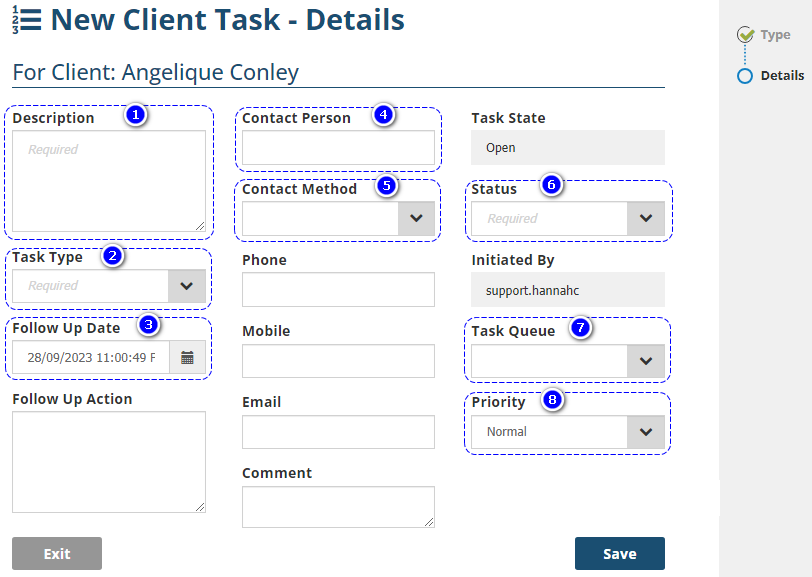Screen dimensions: 812x577
Task: Click the Email input field
Action: pos(338,432)
